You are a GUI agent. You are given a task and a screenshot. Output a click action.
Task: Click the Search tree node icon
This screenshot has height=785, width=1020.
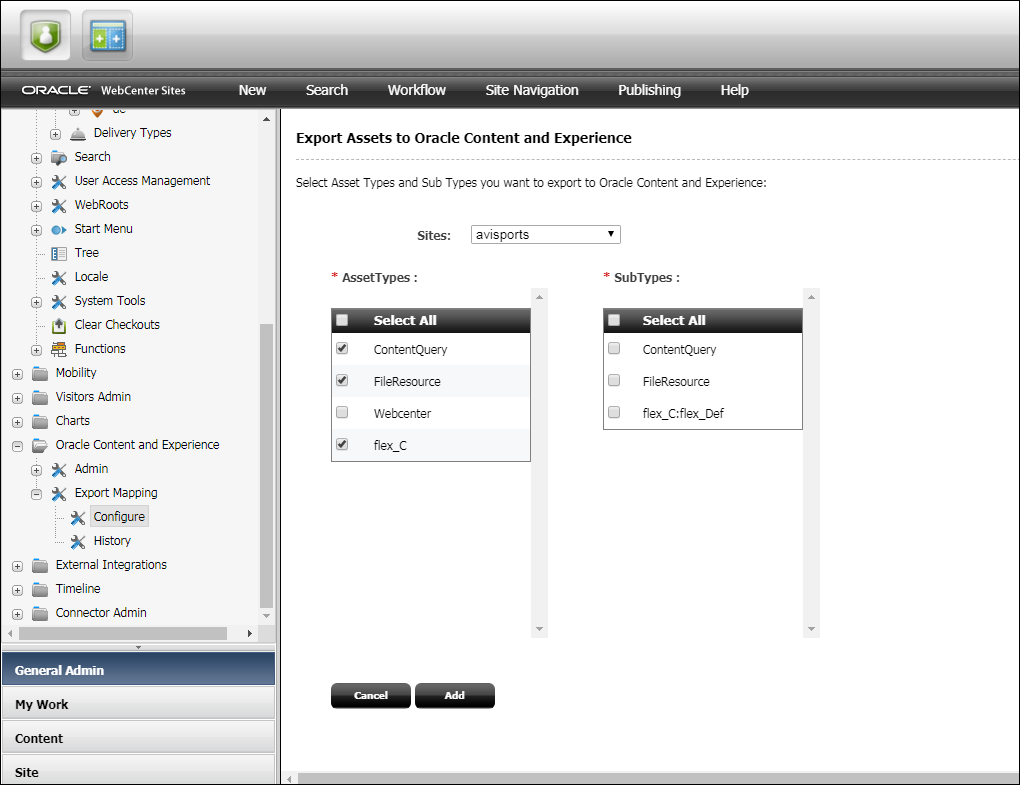59,157
